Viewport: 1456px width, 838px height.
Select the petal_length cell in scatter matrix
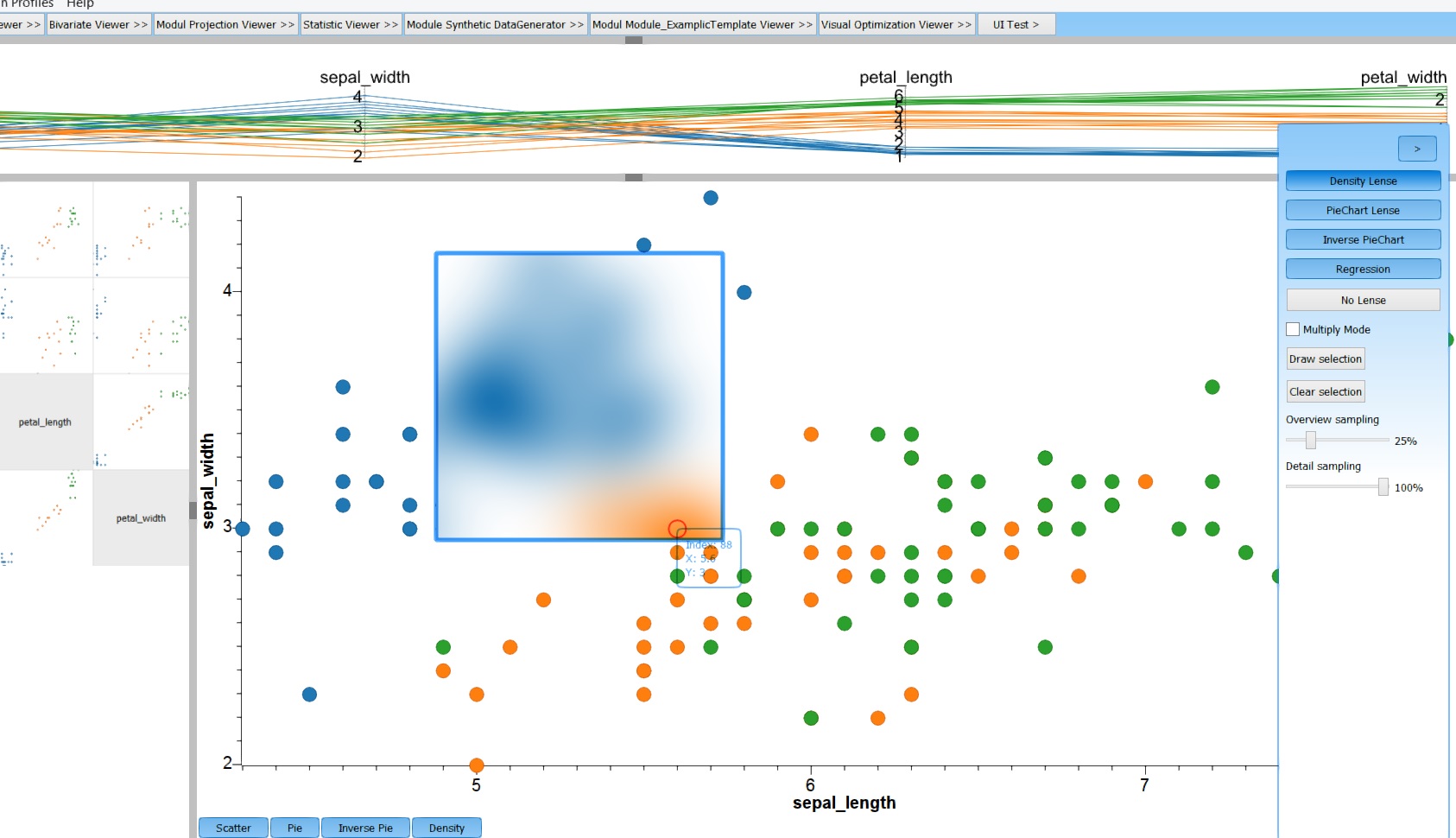[x=46, y=422]
